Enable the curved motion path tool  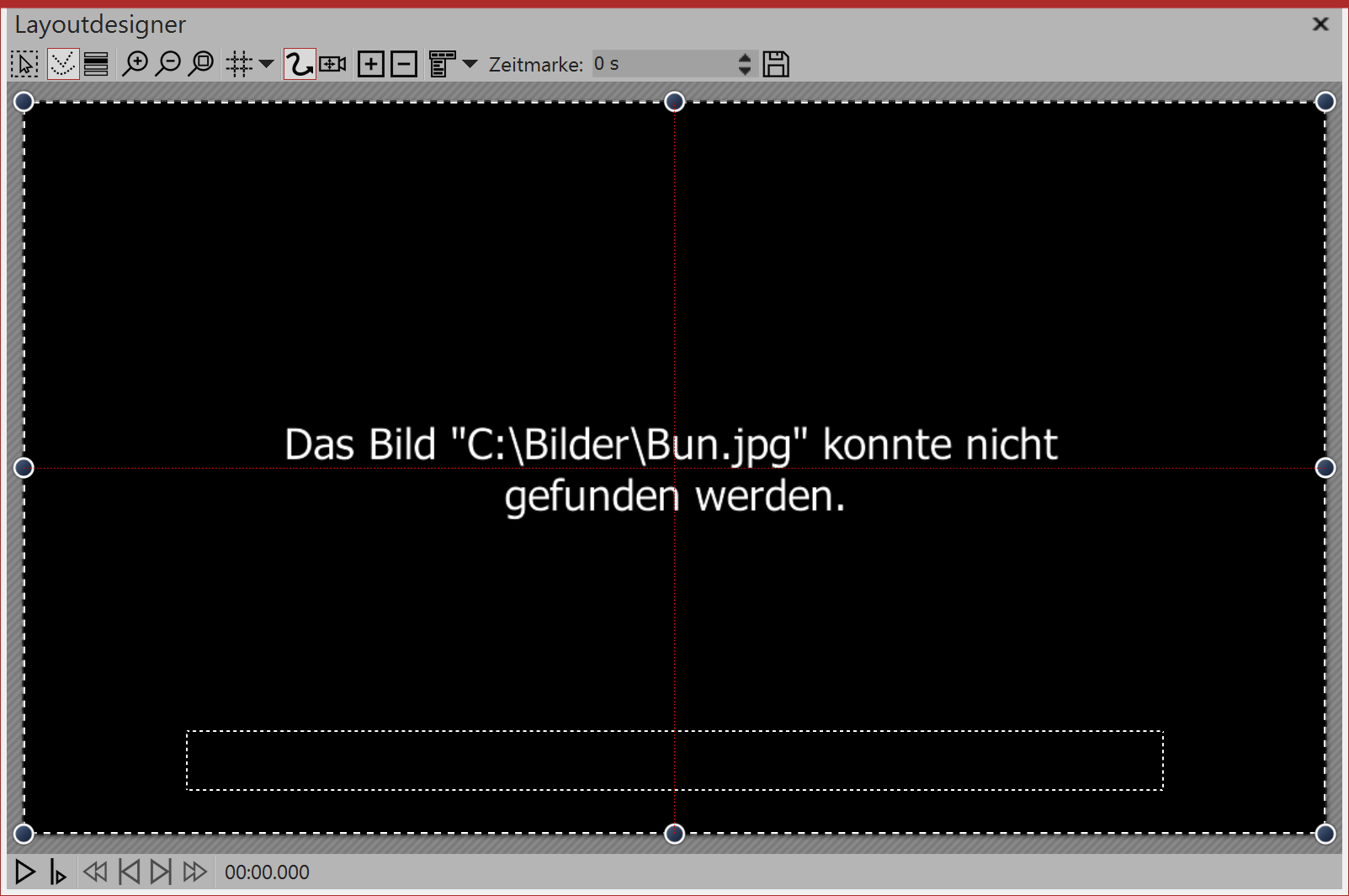pos(298,63)
